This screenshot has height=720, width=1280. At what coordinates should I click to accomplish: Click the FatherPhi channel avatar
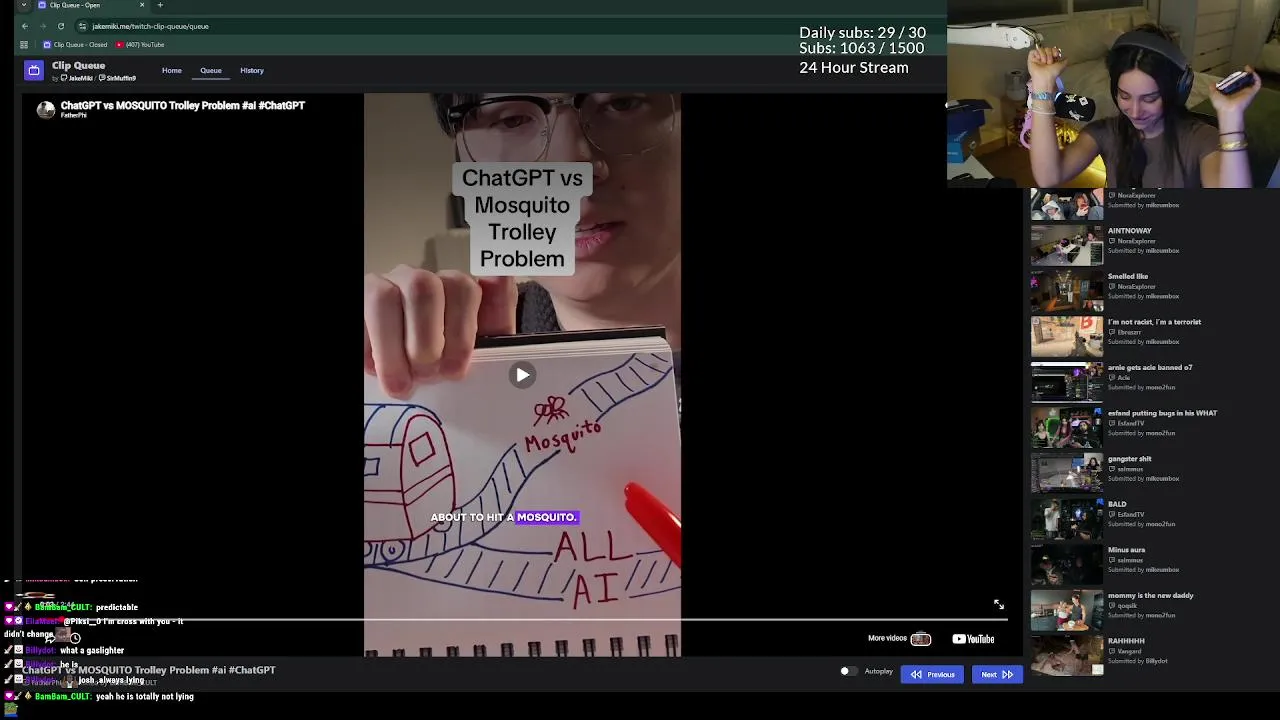click(x=46, y=110)
